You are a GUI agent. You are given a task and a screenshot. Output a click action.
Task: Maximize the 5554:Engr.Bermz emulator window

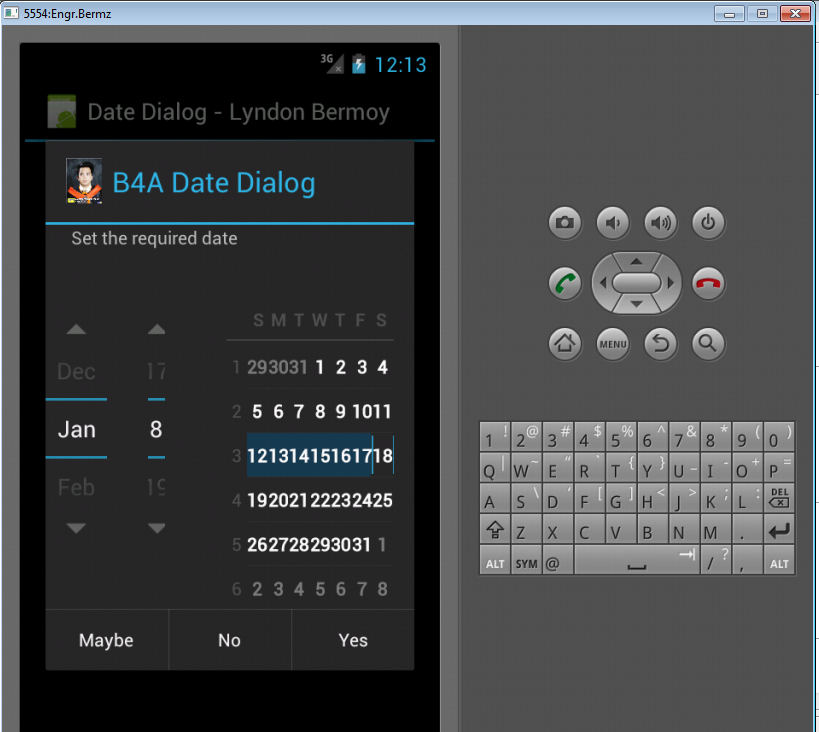click(x=762, y=14)
